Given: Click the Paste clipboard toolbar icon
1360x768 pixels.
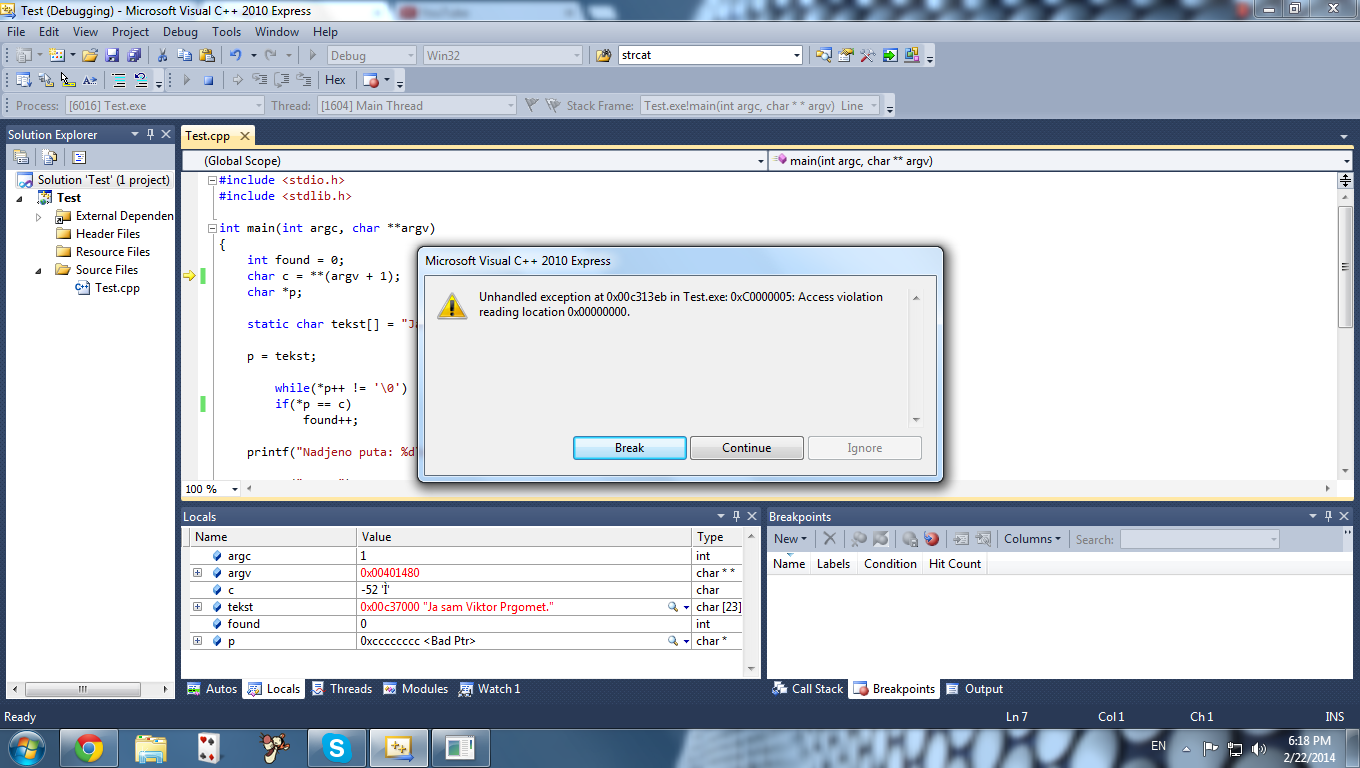Looking at the screenshot, I should click(x=207, y=55).
